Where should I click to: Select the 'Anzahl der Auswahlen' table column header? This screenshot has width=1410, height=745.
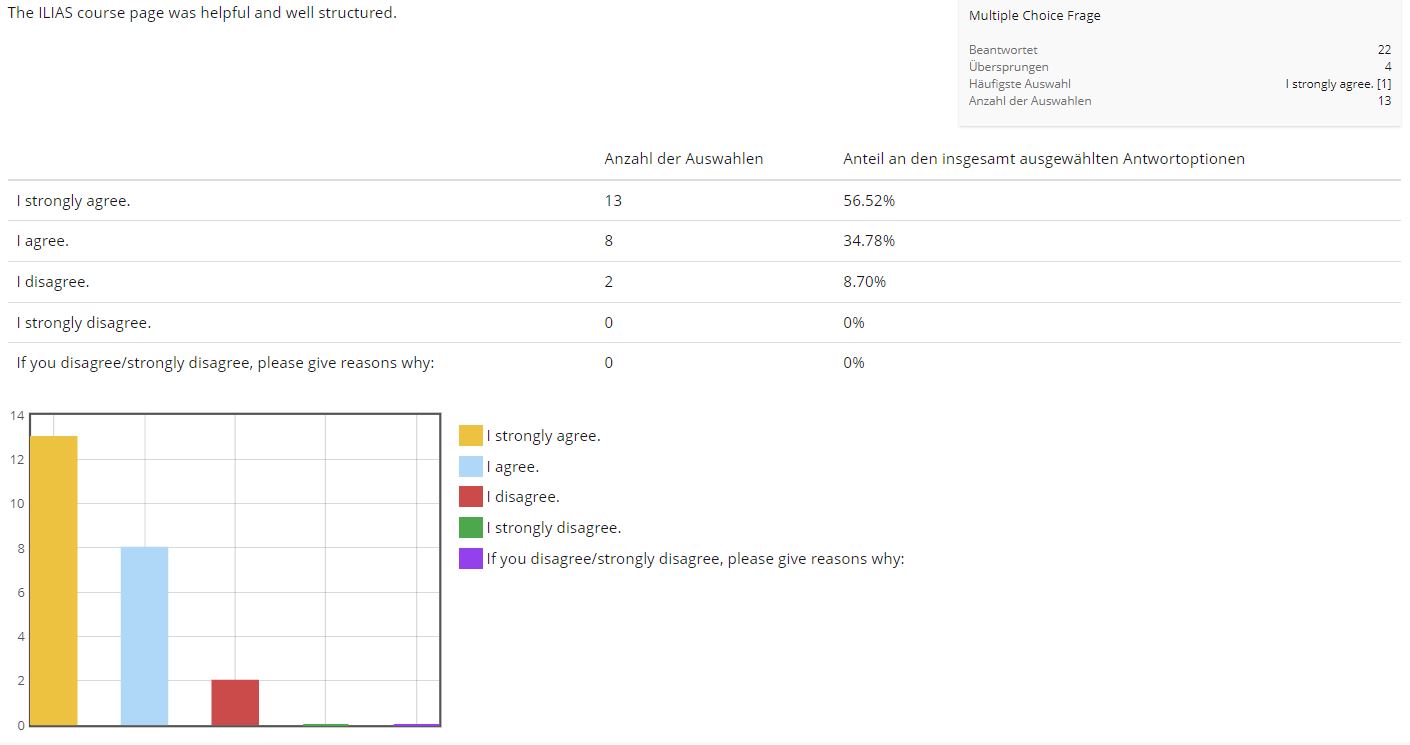pos(683,159)
